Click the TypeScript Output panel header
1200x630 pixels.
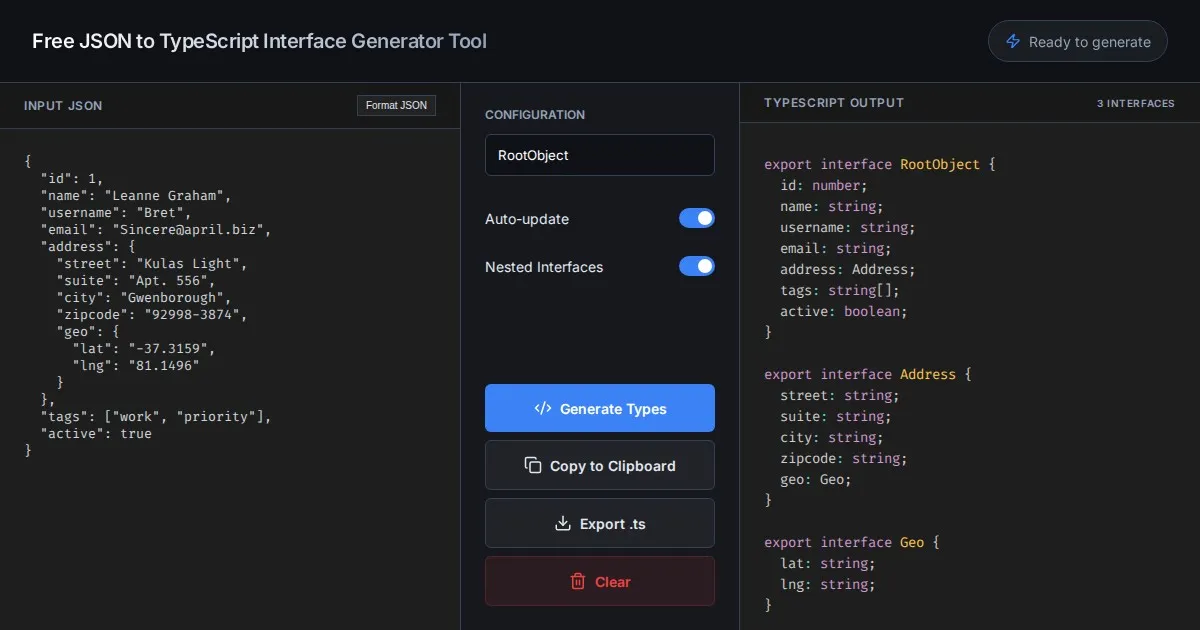point(834,103)
